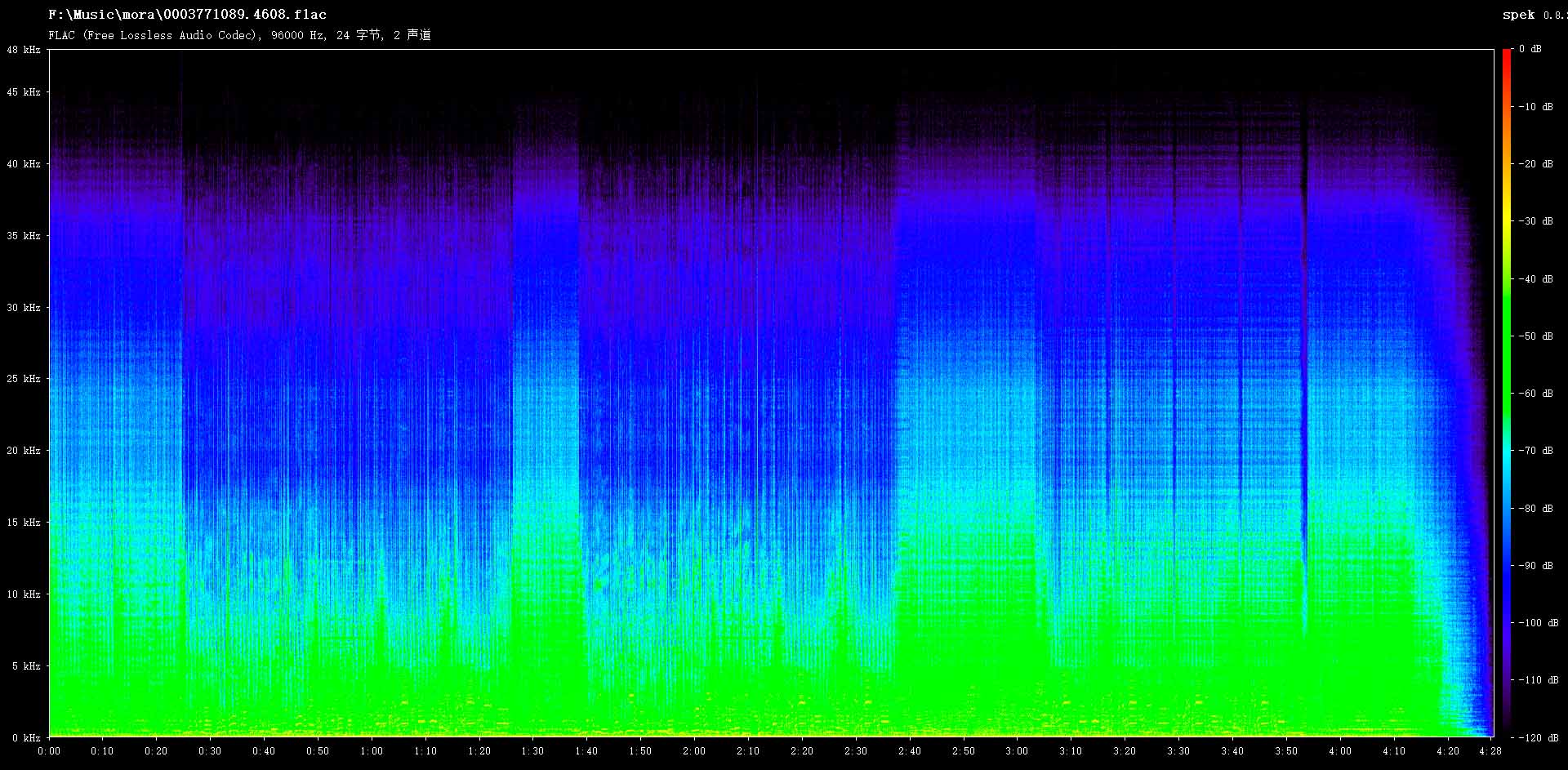Click the 5 kHz frequency label
The height and width of the screenshot is (770, 1568).
26,666
